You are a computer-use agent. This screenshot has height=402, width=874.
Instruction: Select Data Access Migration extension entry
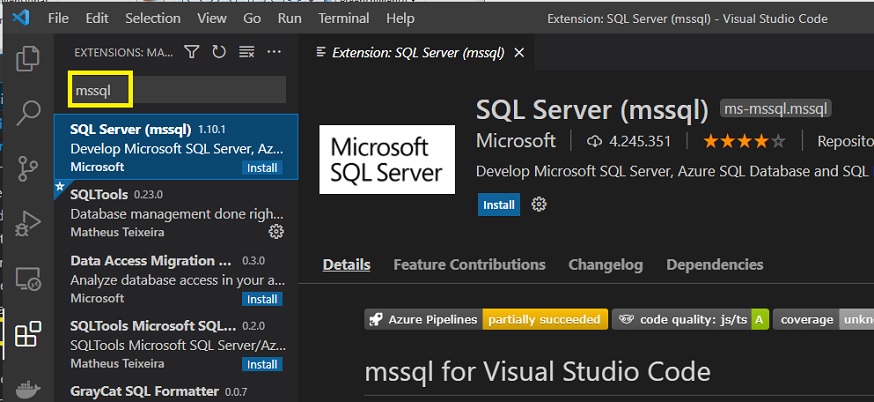[176, 278]
